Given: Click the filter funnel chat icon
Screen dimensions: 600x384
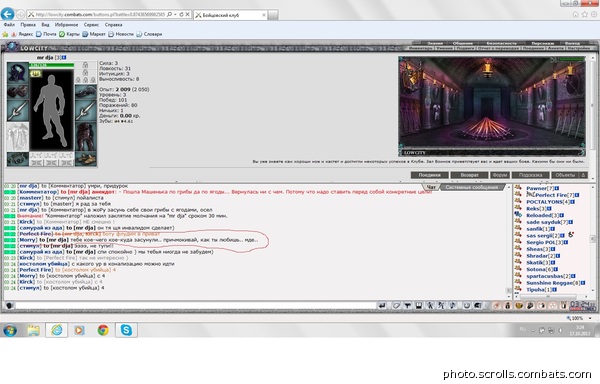Looking at the screenshot, I should tap(408, 305).
